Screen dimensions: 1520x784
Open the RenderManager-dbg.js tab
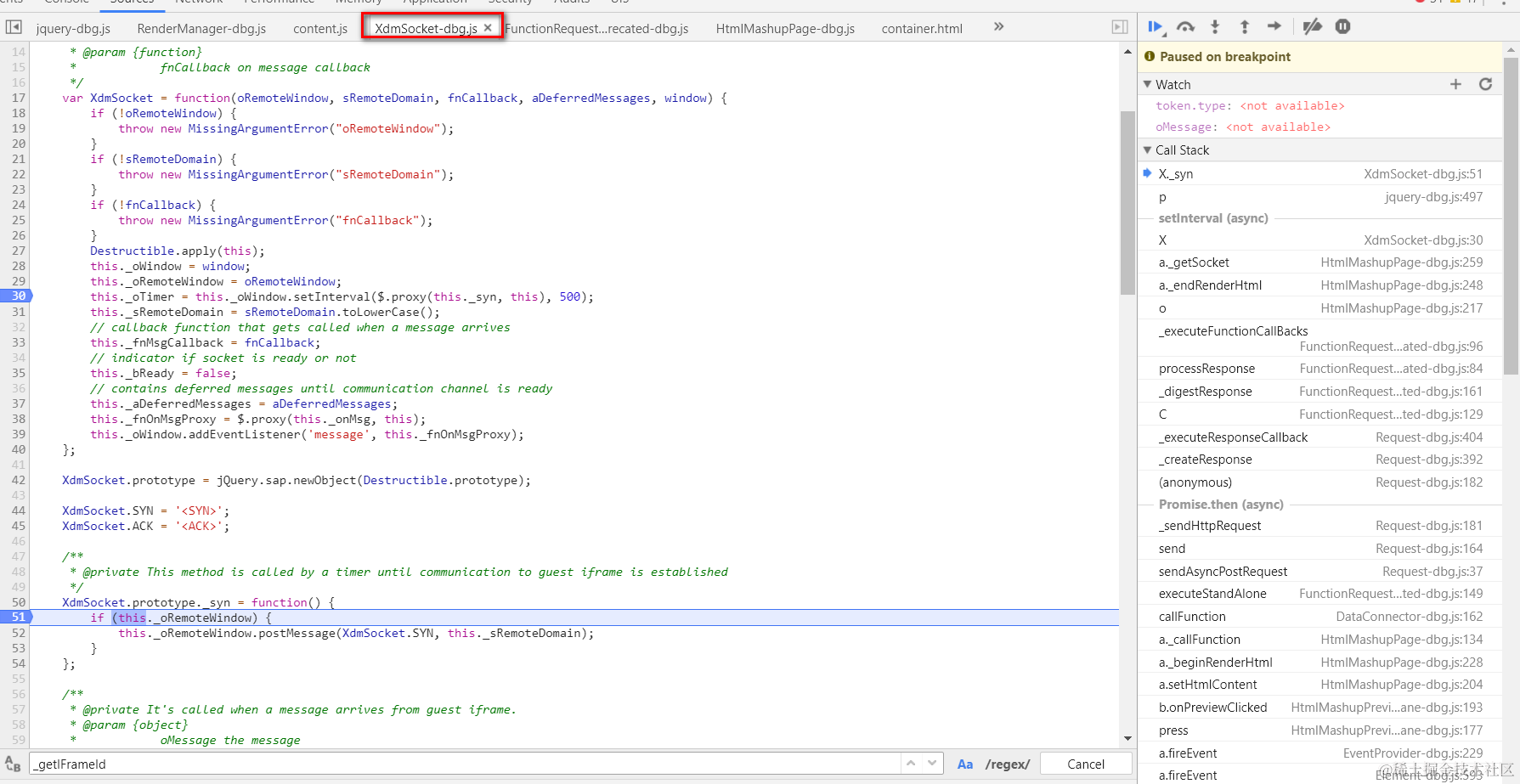201,29
